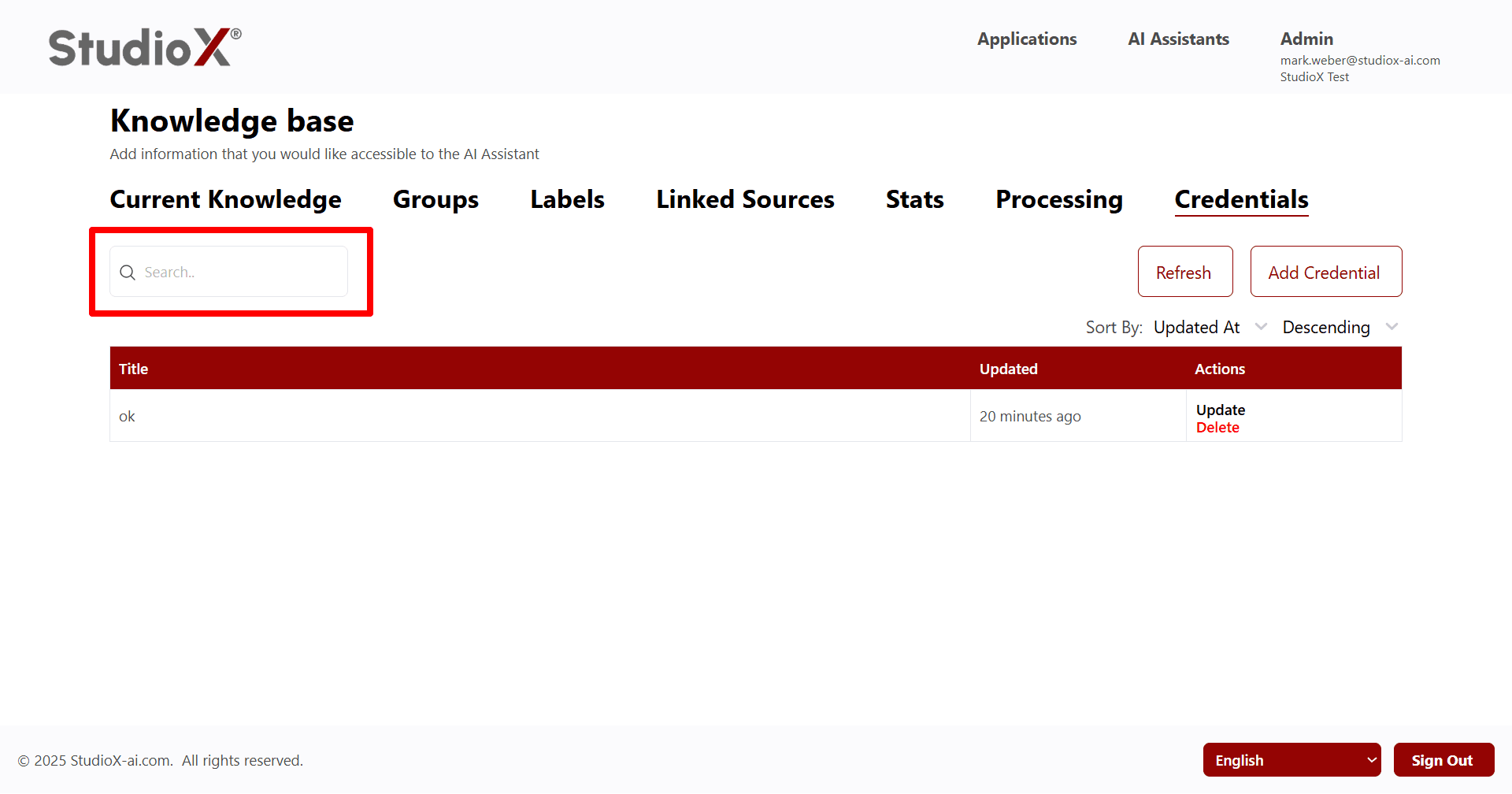
Task: Switch to the Current Knowledge tab
Action: point(225,199)
